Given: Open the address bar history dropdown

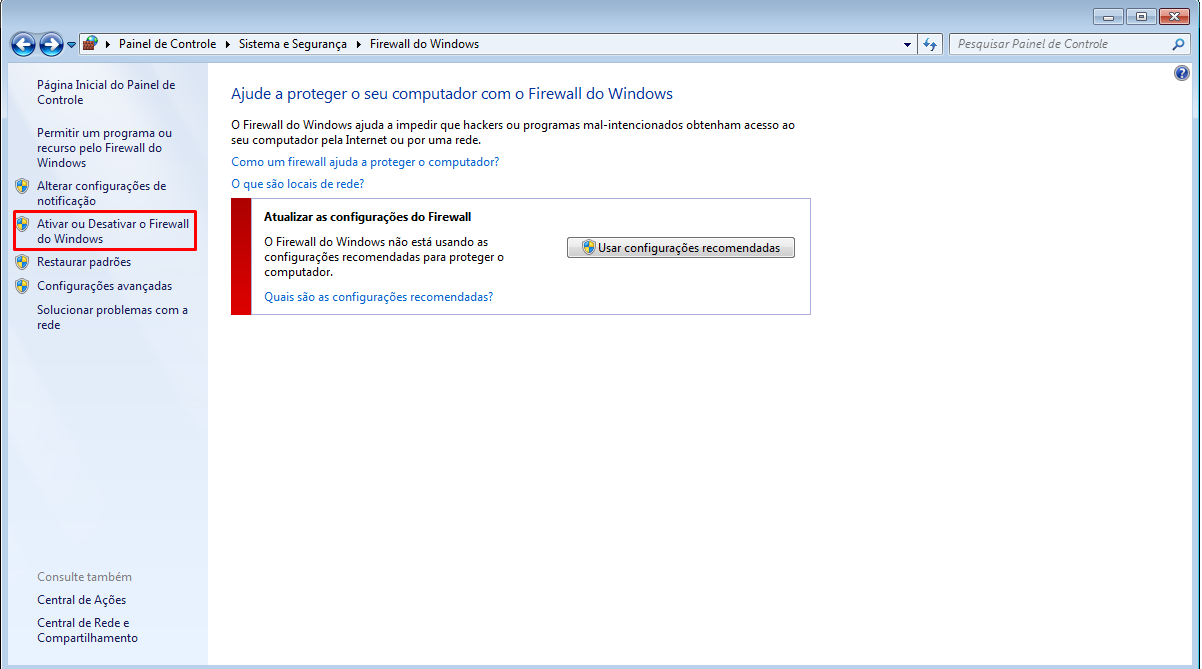Looking at the screenshot, I should (907, 44).
